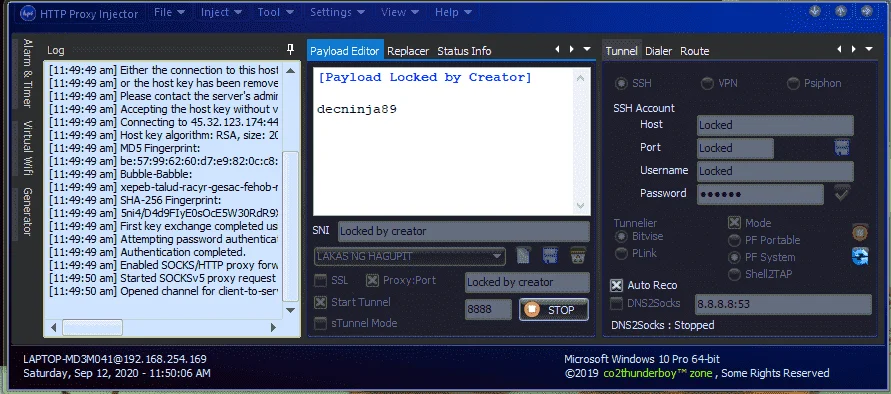Open the View menu
The width and height of the screenshot is (891, 394).
pos(399,12)
